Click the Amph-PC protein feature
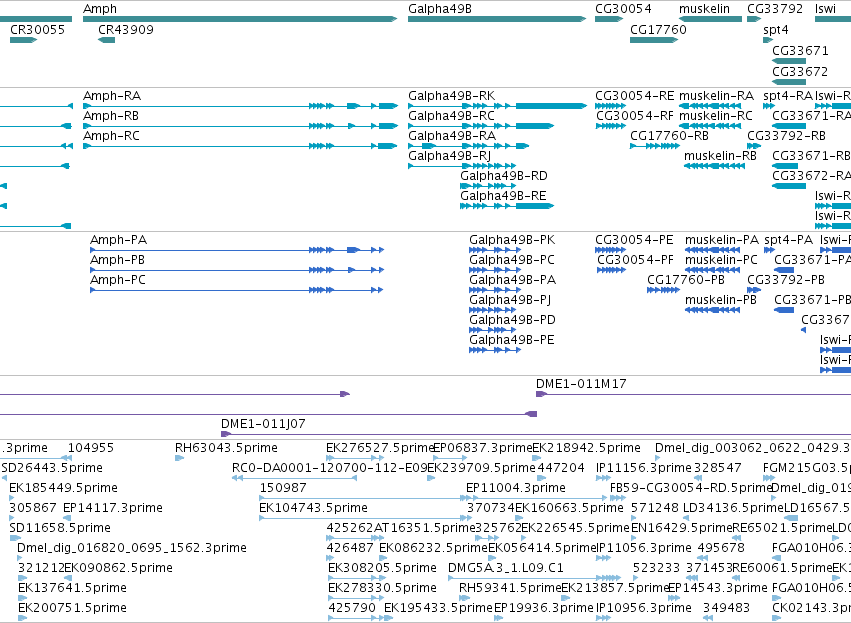The height and width of the screenshot is (623, 851). pyautogui.click(x=237, y=290)
